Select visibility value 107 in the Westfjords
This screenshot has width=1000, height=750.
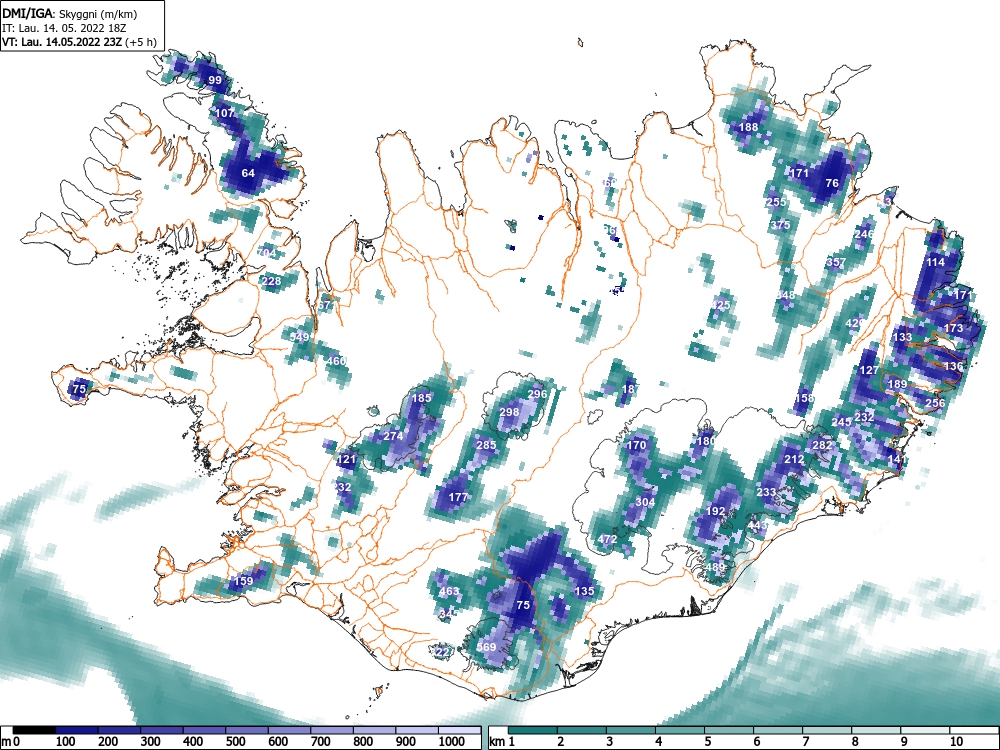pyautogui.click(x=225, y=113)
